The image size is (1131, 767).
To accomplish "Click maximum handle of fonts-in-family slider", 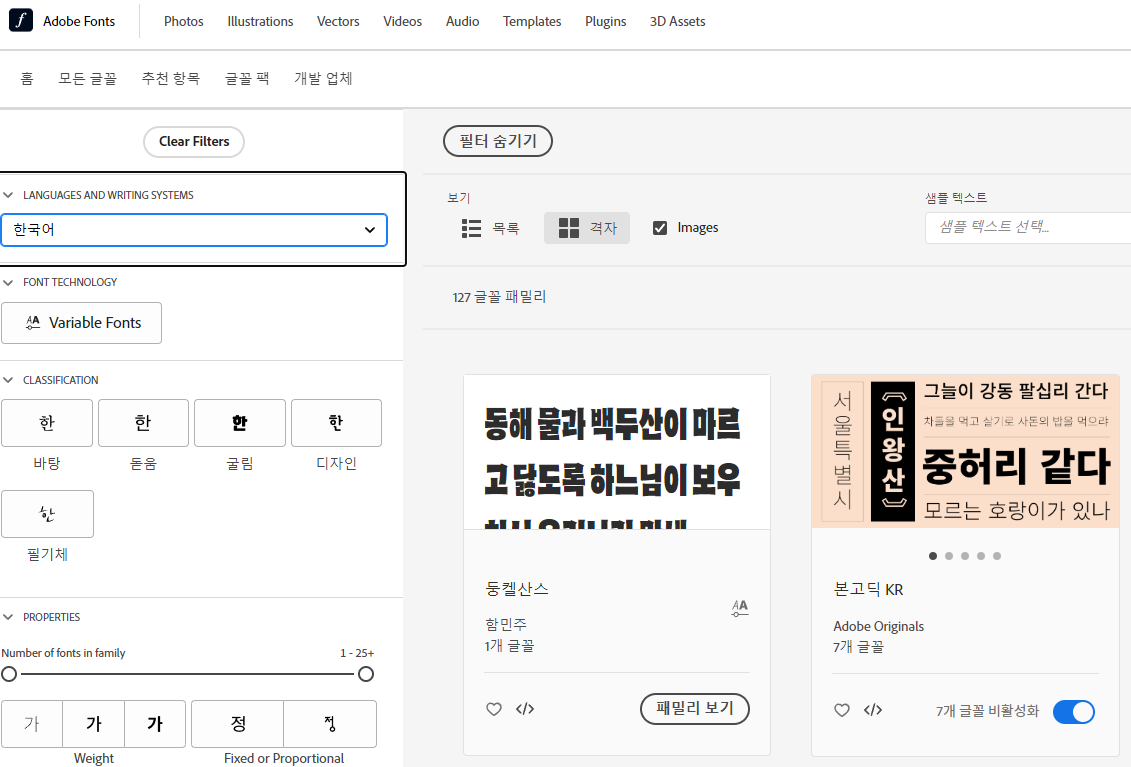I will pyautogui.click(x=366, y=674).
